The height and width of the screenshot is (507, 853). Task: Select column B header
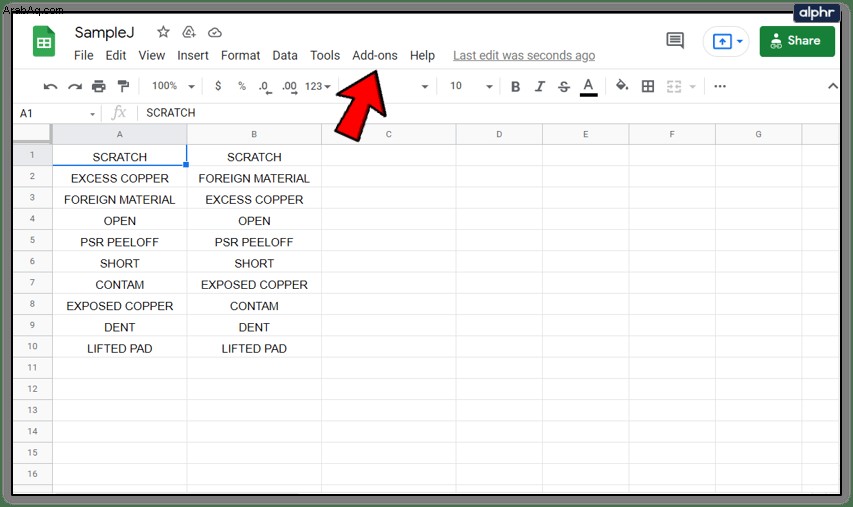tap(254, 134)
